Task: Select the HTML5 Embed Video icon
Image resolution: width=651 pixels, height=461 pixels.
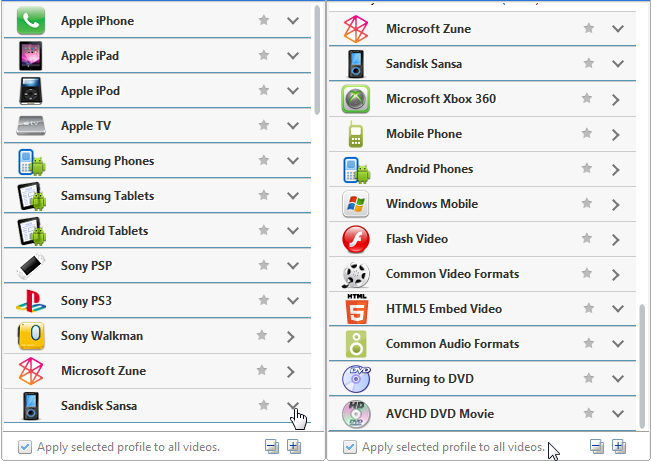Action: [x=357, y=309]
